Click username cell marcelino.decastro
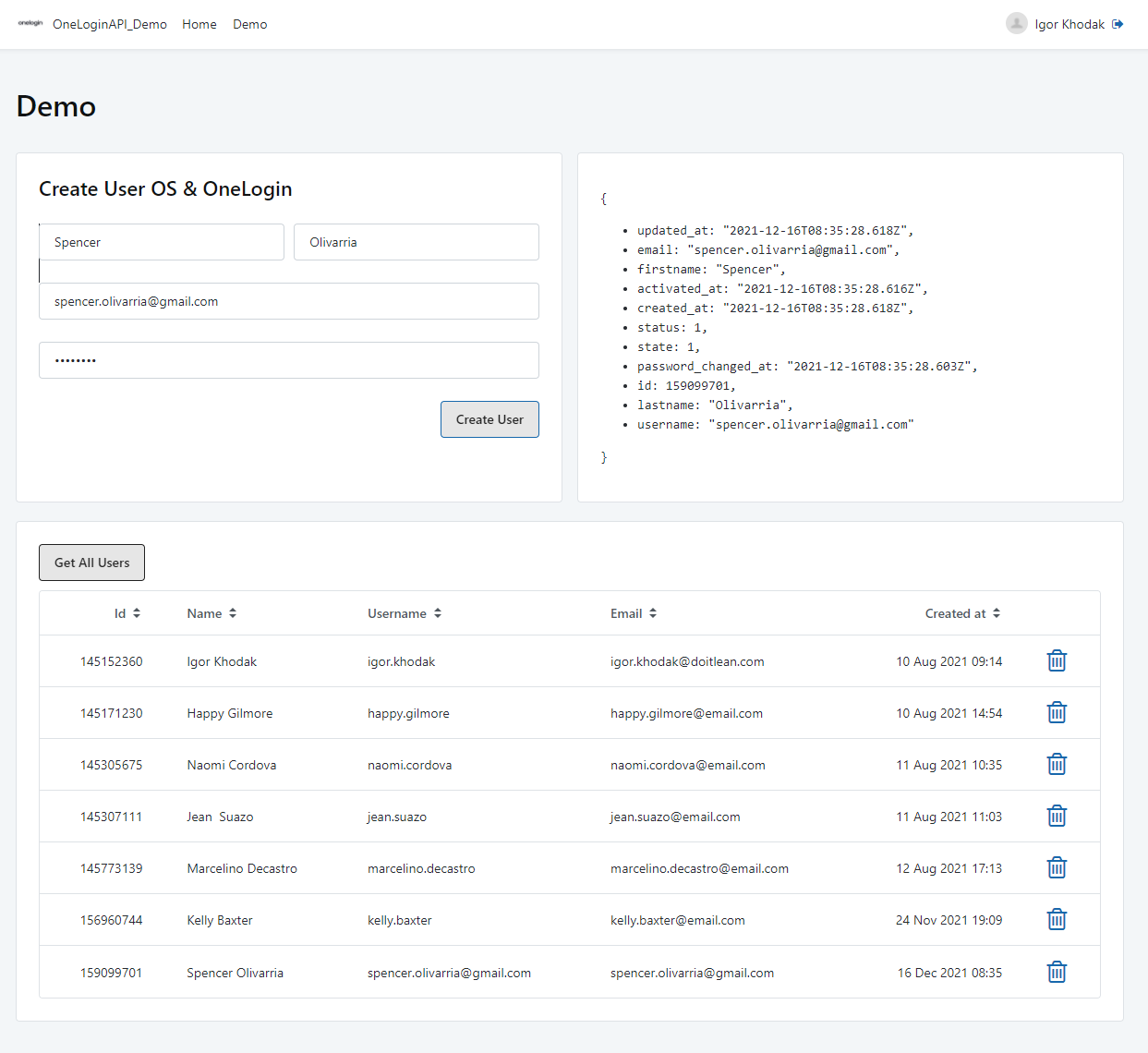Viewport: 1148px width, 1053px height. coord(422,868)
